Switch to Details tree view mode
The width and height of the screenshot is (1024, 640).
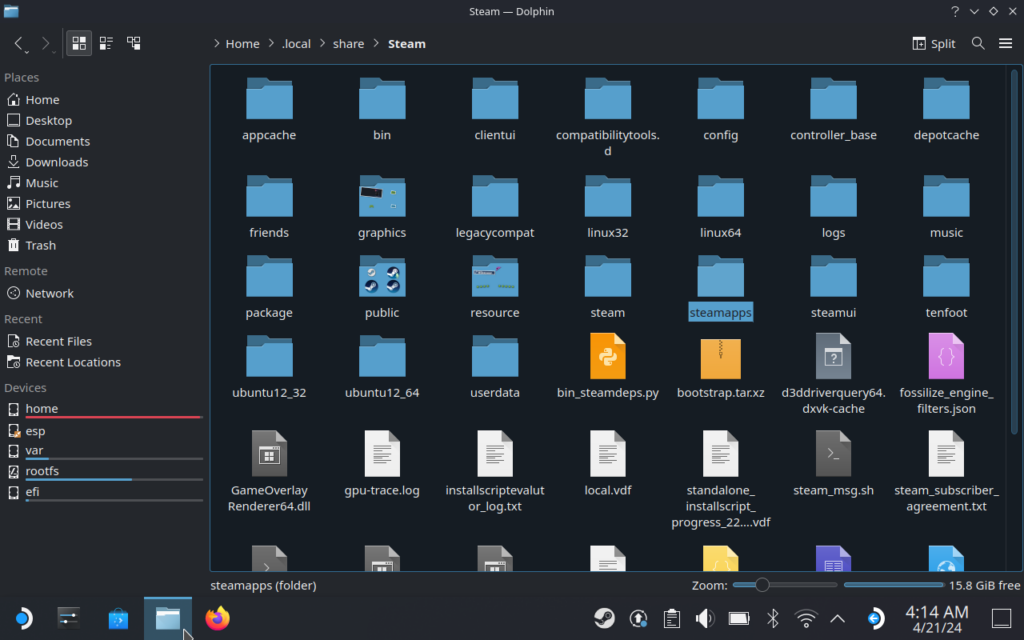click(x=134, y=43)
